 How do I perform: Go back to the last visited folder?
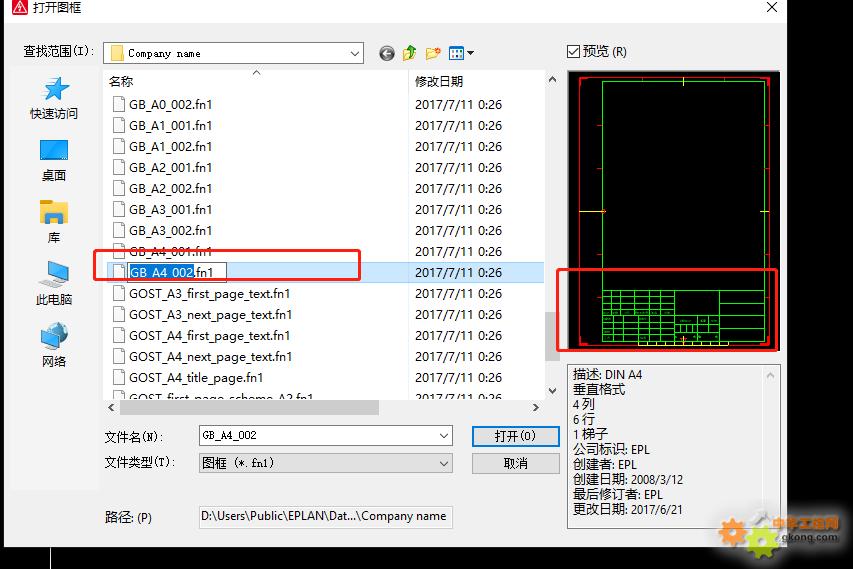point(387,53)
